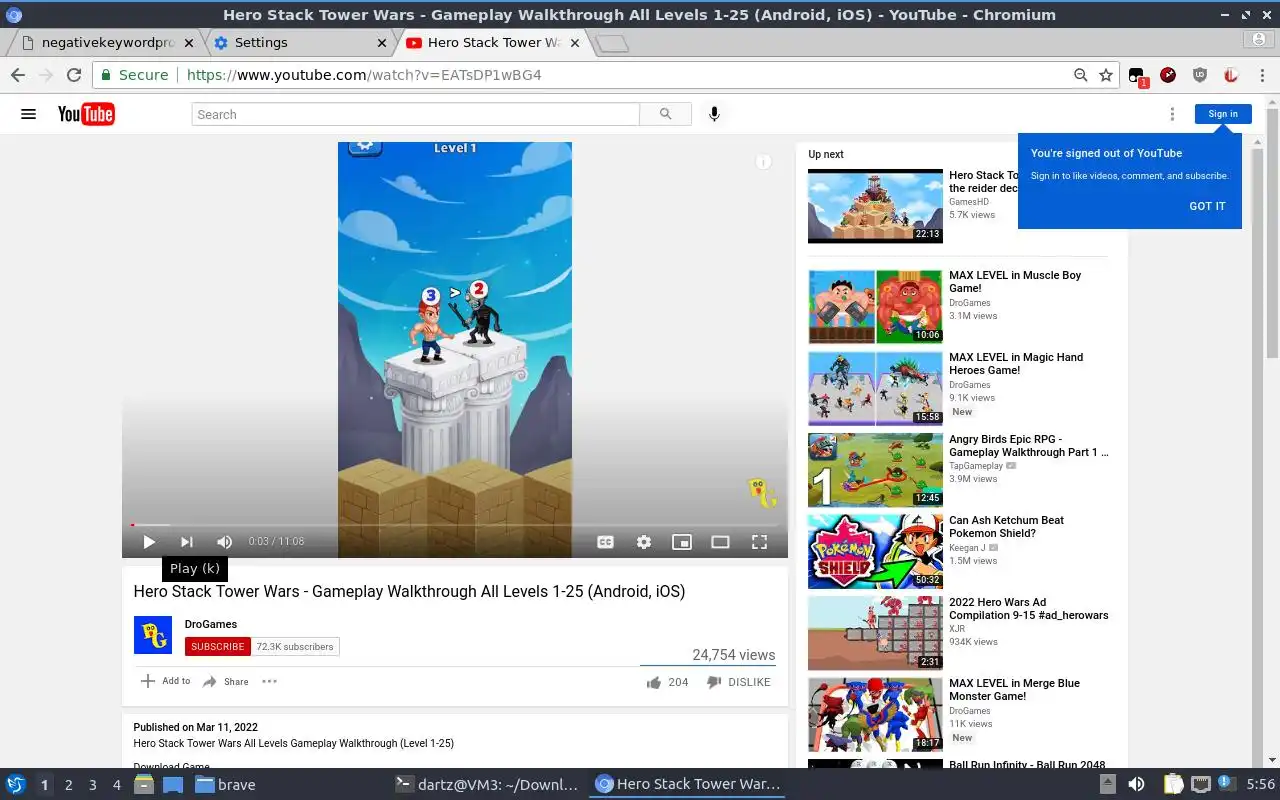This screenshot has height=800, width=1280.
Task: Open clipboard tray icon
Action: 1173,785
